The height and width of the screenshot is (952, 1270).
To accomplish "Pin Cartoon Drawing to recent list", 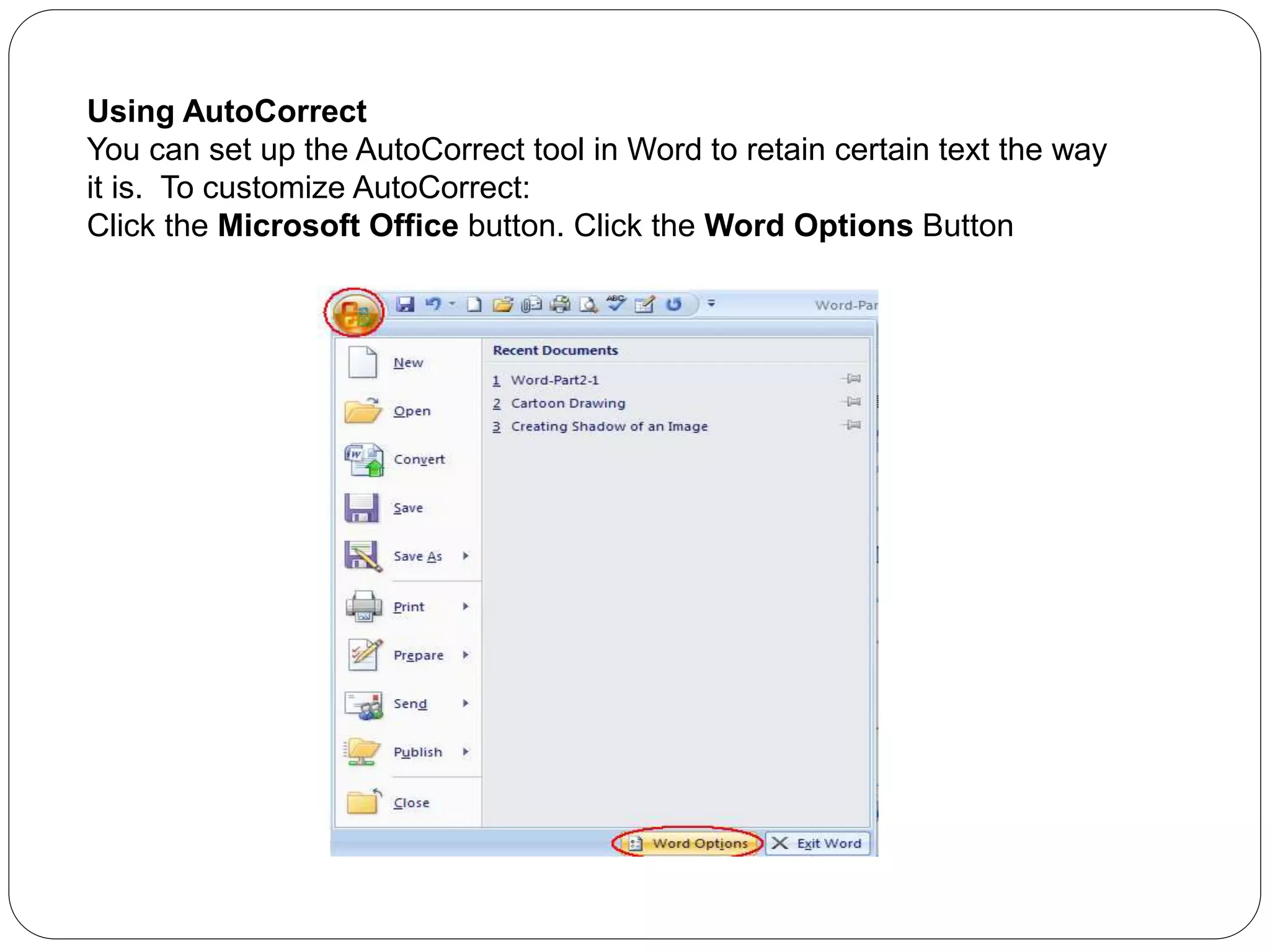I will click(851, 402).
